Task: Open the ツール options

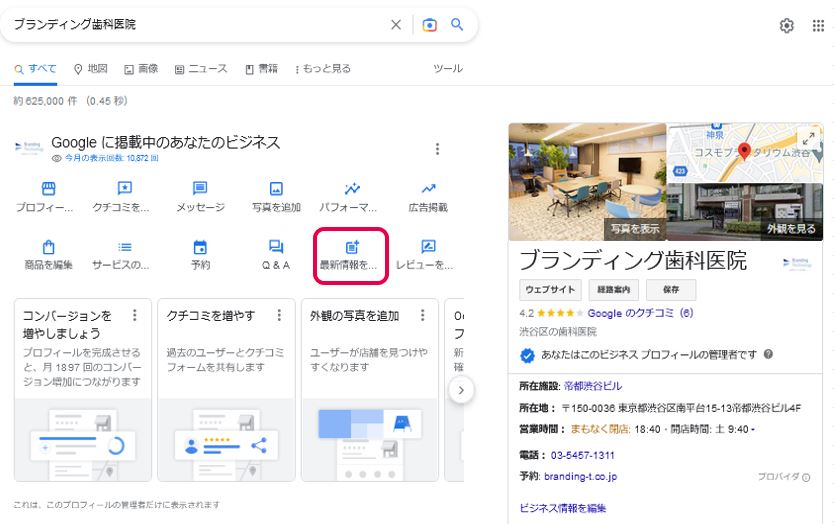Action: 447,69
